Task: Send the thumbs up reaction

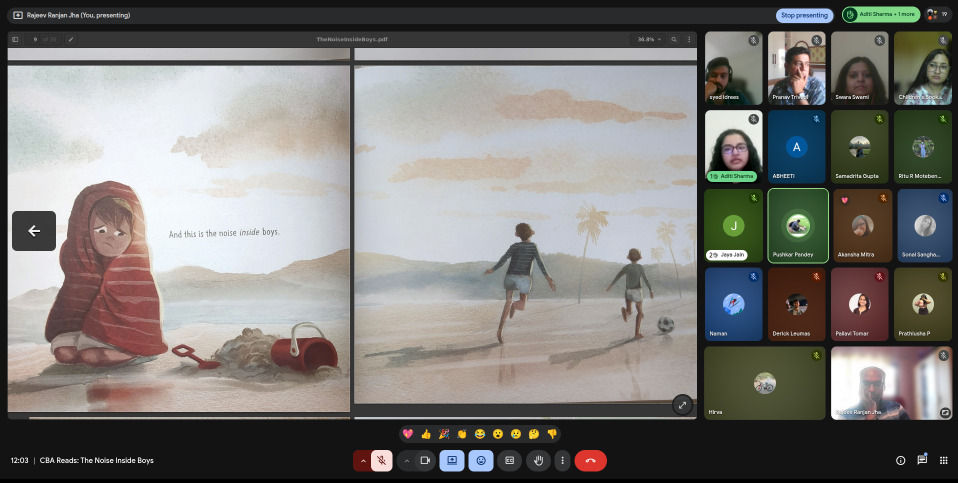Action: [426, 434]
